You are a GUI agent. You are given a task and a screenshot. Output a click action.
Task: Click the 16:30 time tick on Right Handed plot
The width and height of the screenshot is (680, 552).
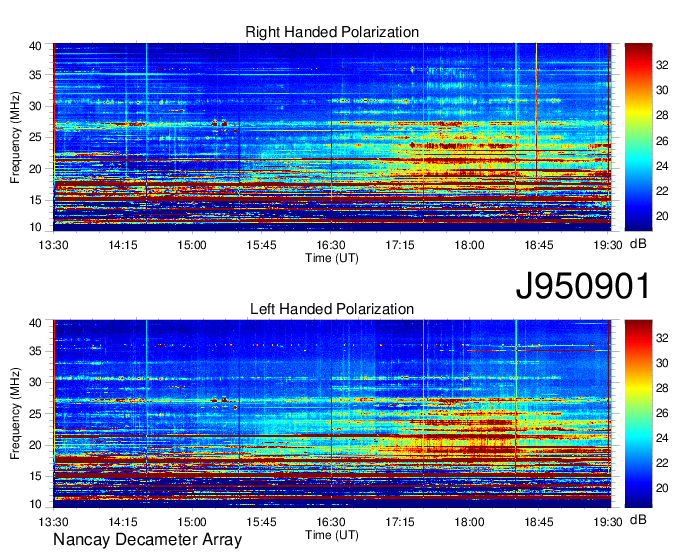[x=331, y=245]
